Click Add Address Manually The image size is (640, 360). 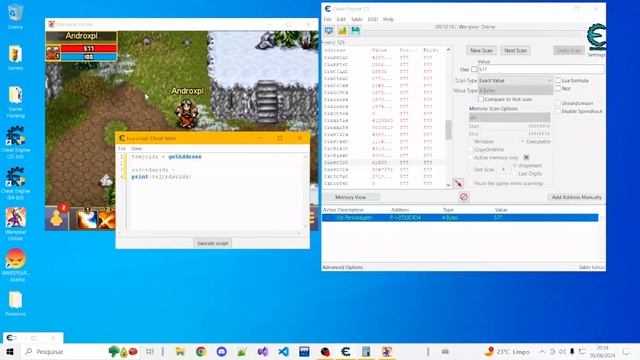pos(576,197)
